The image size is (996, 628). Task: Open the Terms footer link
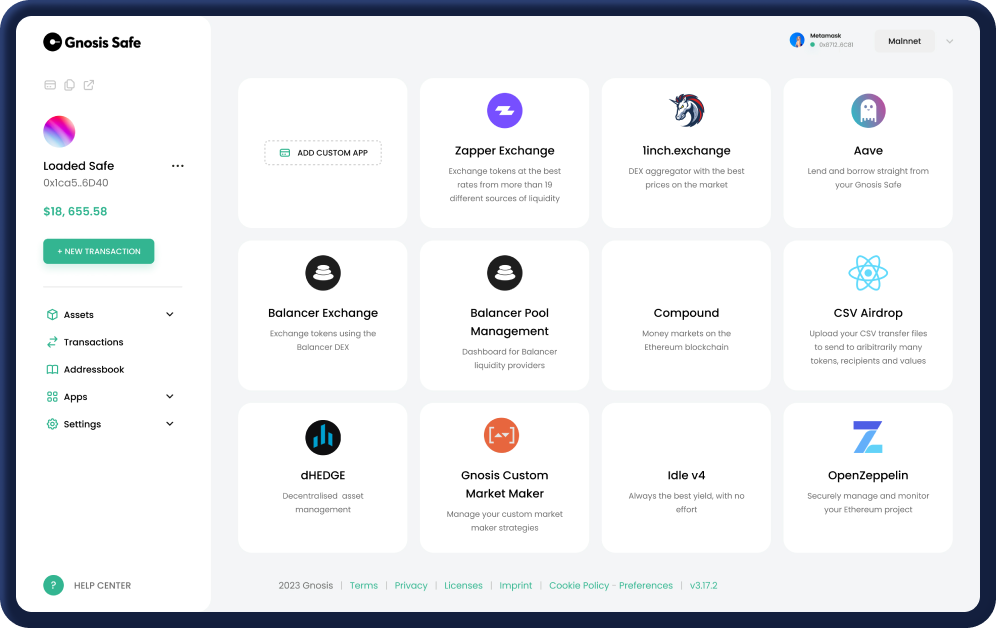pyautogui.click(x=363, y=585)
